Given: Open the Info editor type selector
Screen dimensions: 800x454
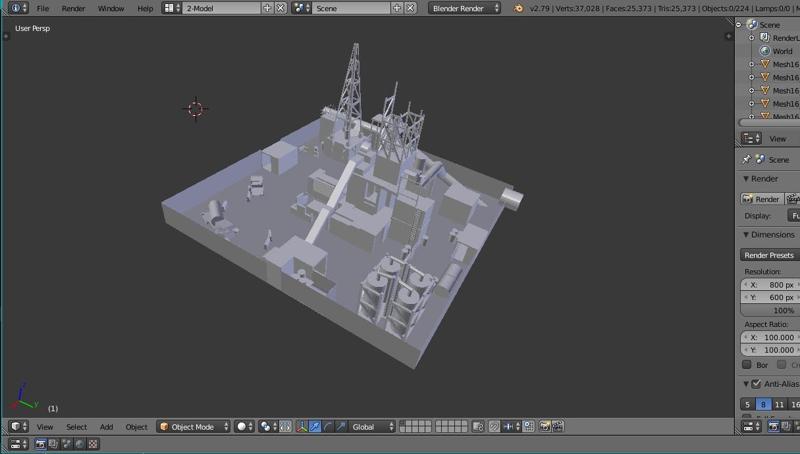Looking at the screenshot, I should [18, 8].
